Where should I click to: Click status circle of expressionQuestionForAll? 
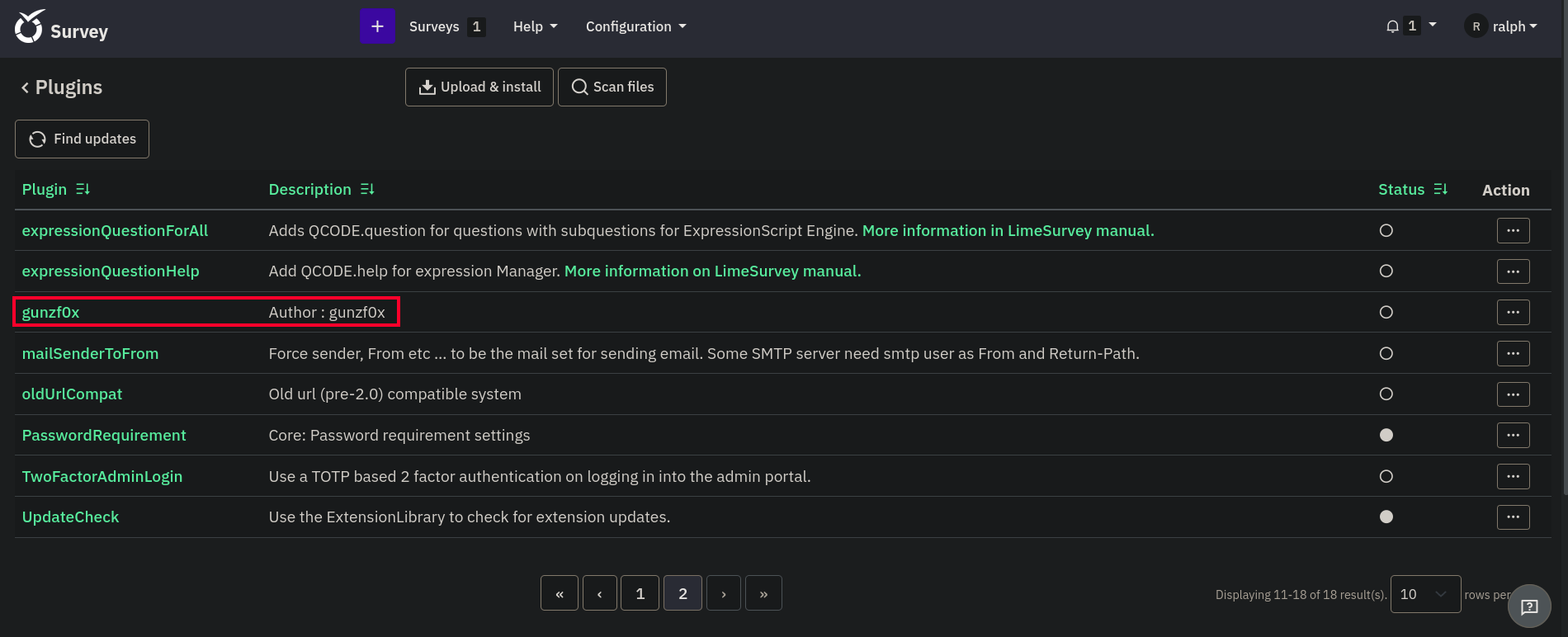tap(1386, 231)
